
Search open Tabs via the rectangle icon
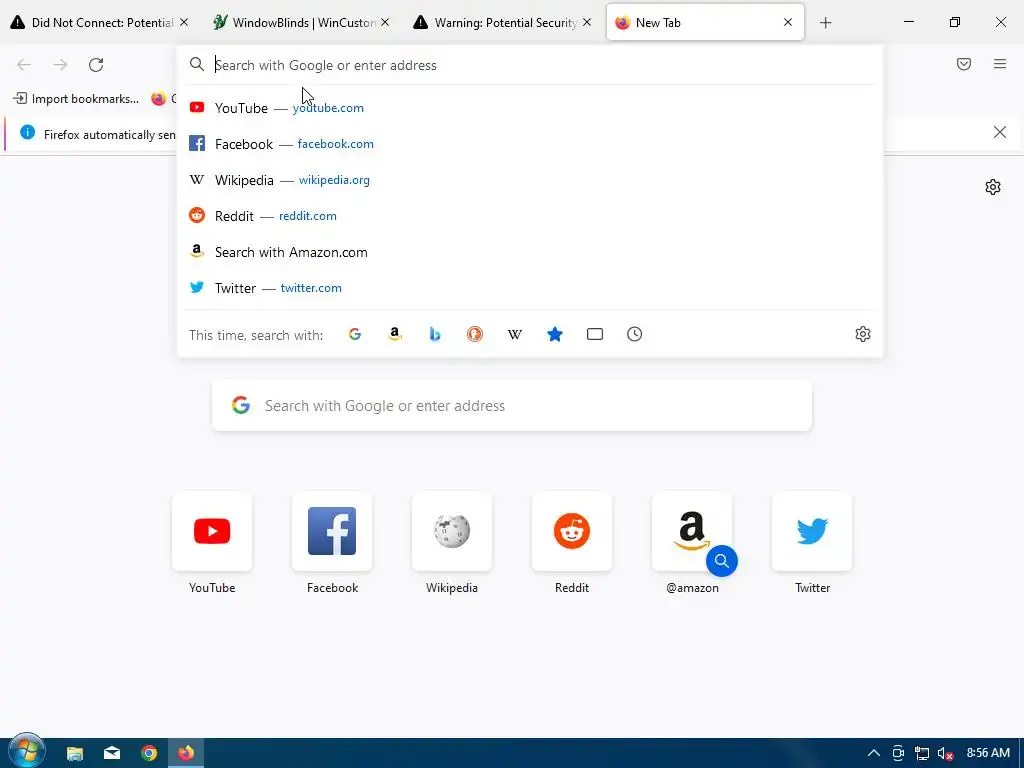595,334
